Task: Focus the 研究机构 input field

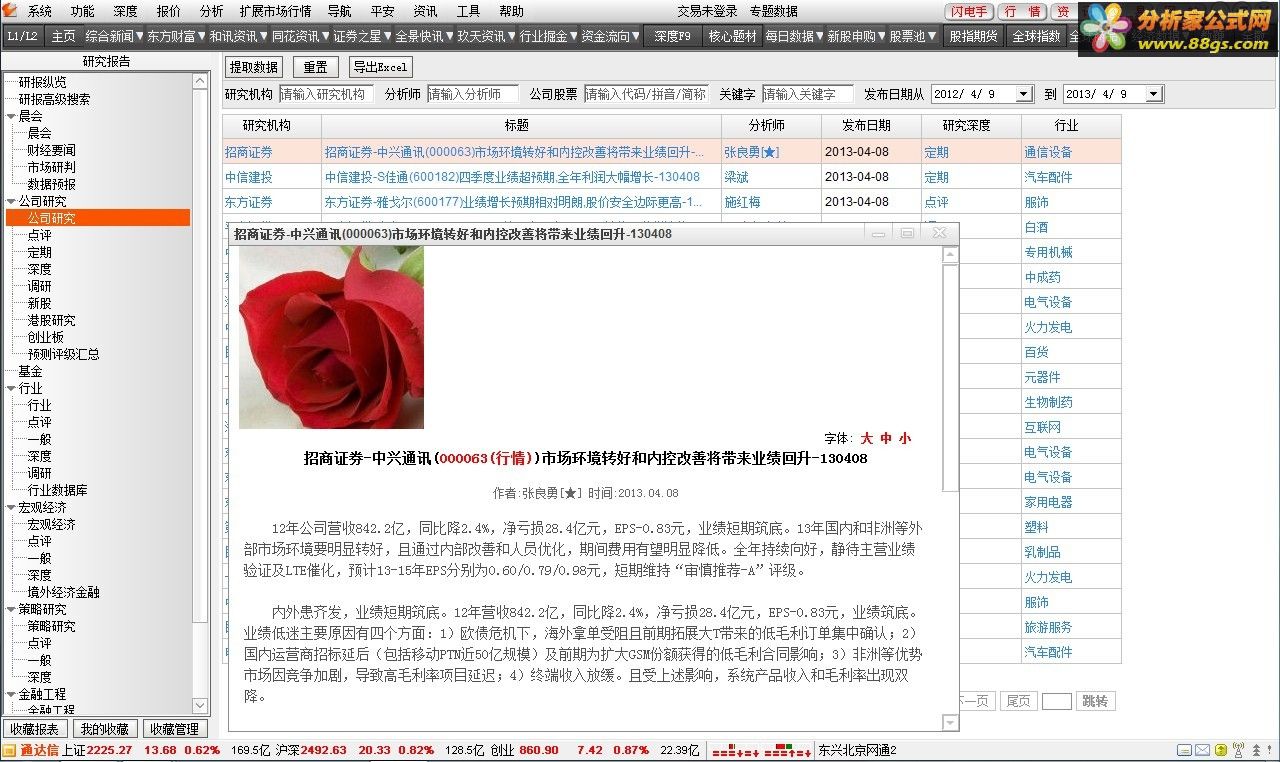Action: pyautogui.click(x=326, y=94)
